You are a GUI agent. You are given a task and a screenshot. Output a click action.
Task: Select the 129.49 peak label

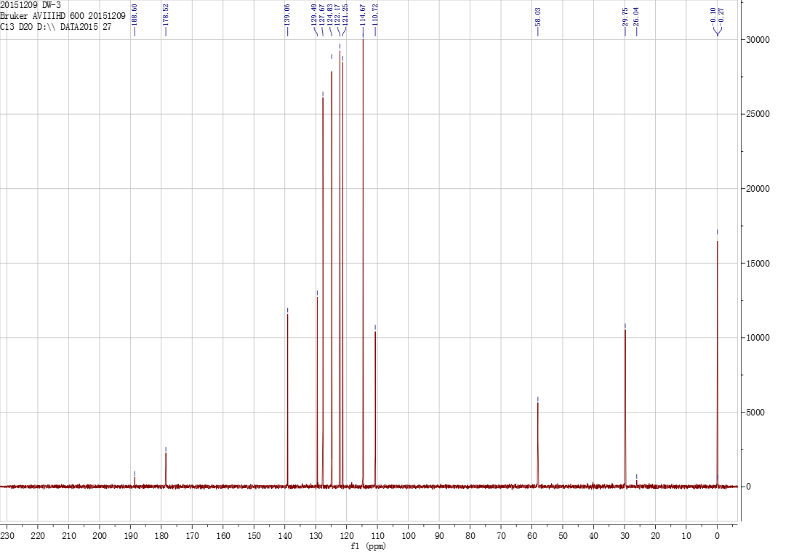pyautogui.click(x=314, y=15)
